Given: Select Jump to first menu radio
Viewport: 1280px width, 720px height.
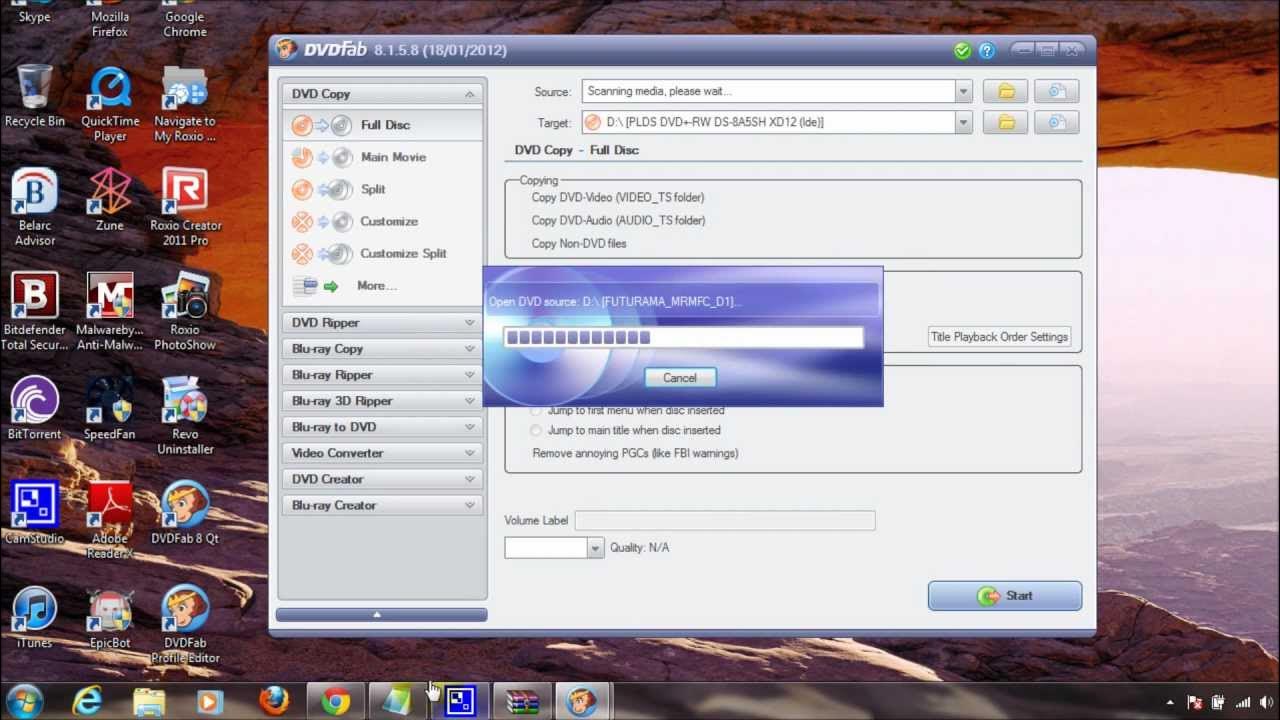Looking at the screenshot, I should coord(536,410).
